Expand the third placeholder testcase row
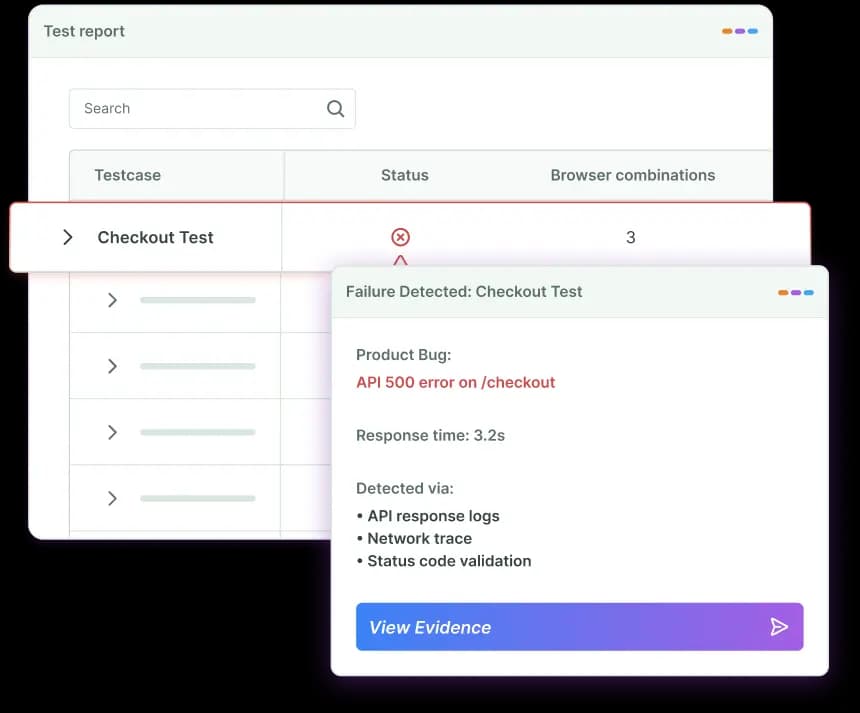The width and height of the screenshot is (860, 713). [x=112, y=432]
